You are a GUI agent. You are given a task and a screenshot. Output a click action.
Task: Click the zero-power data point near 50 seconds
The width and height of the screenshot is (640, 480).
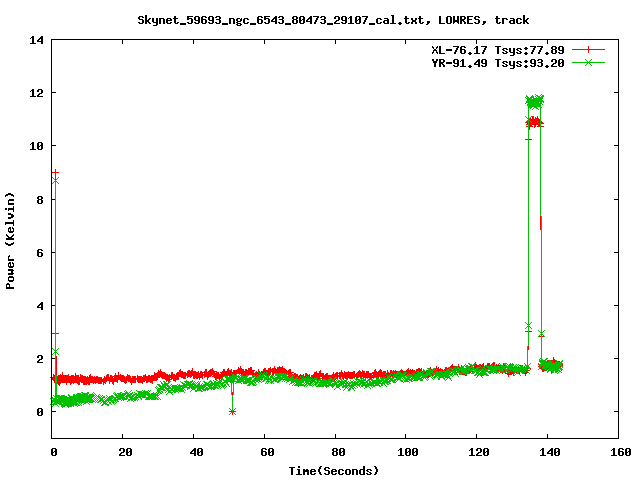click(232, 412)
